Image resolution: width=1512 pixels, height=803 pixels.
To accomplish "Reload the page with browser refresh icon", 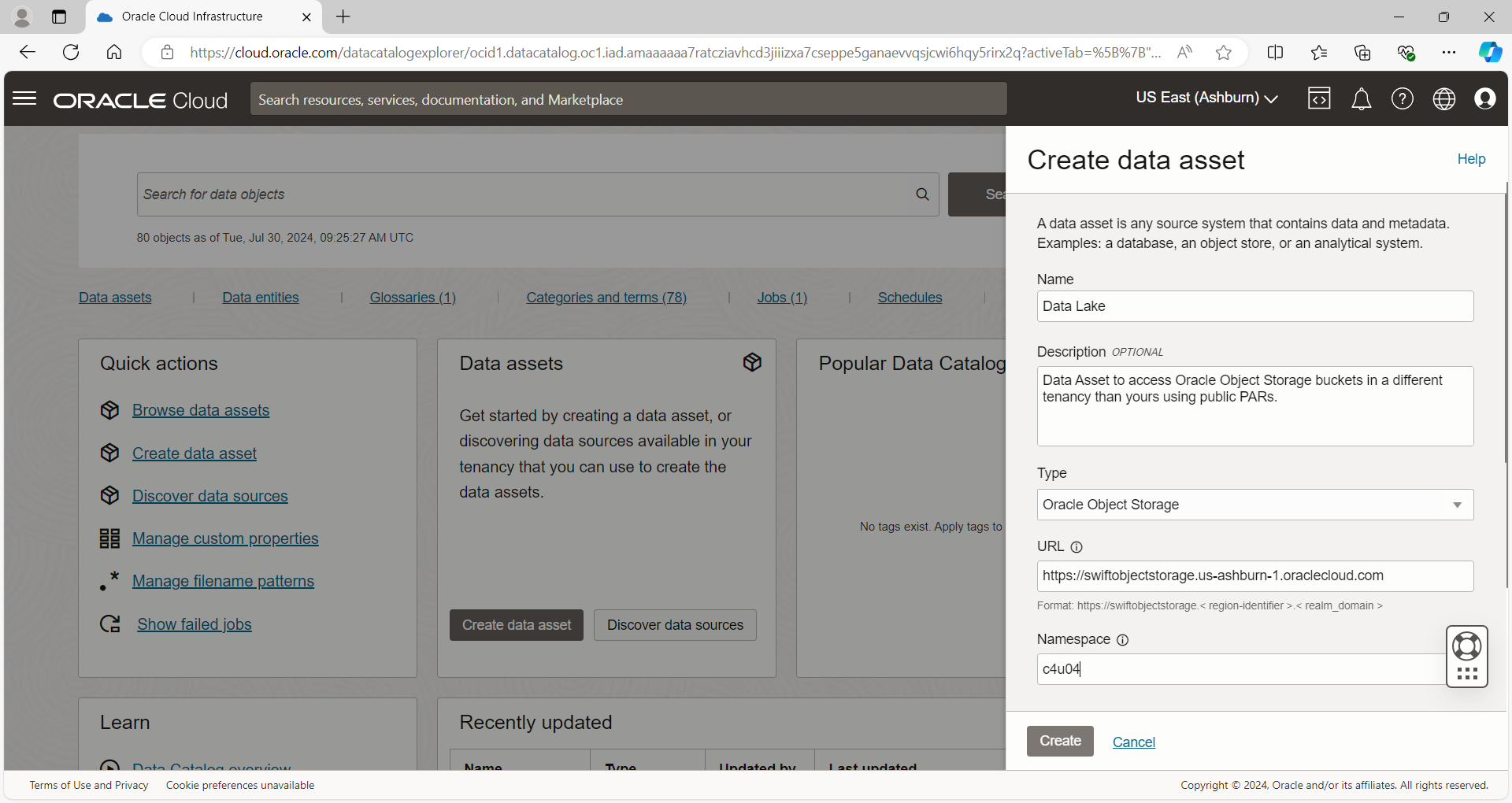I will 71,52.
